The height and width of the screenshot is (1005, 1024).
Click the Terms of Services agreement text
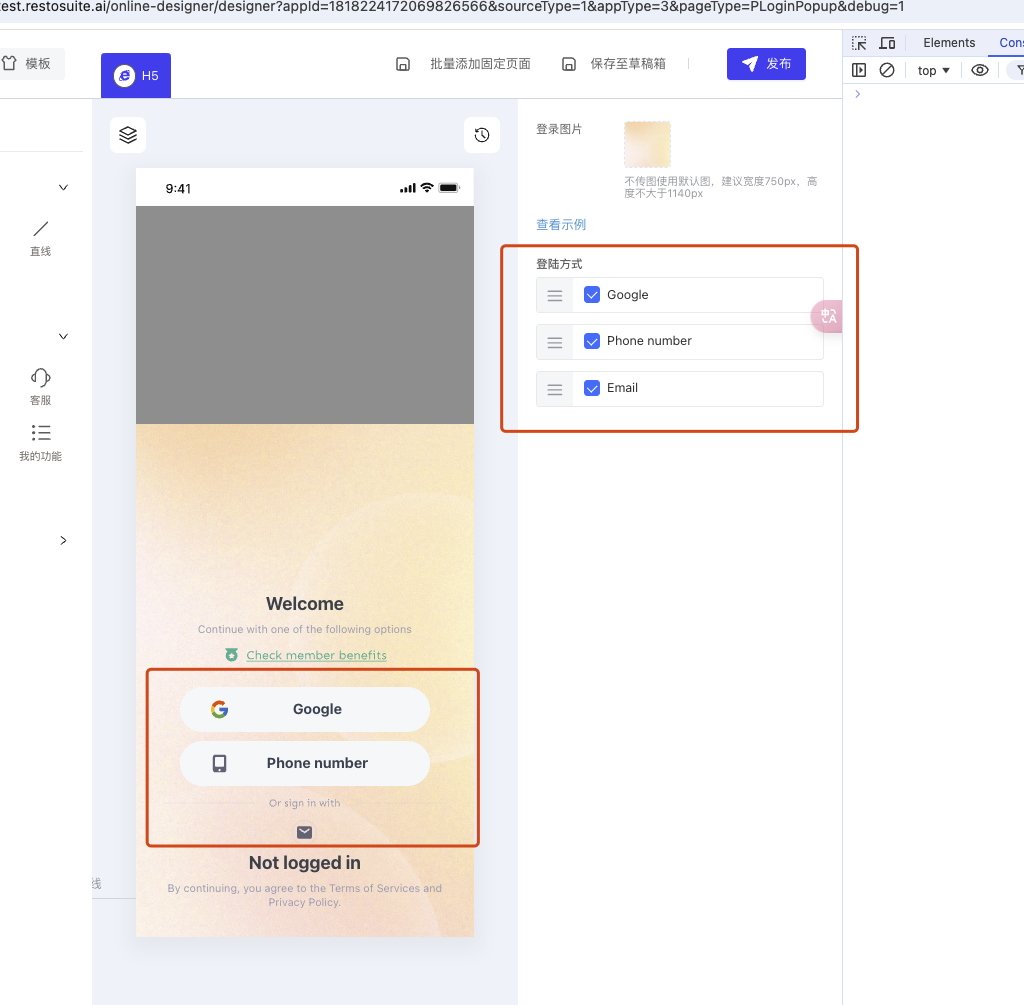305,895
